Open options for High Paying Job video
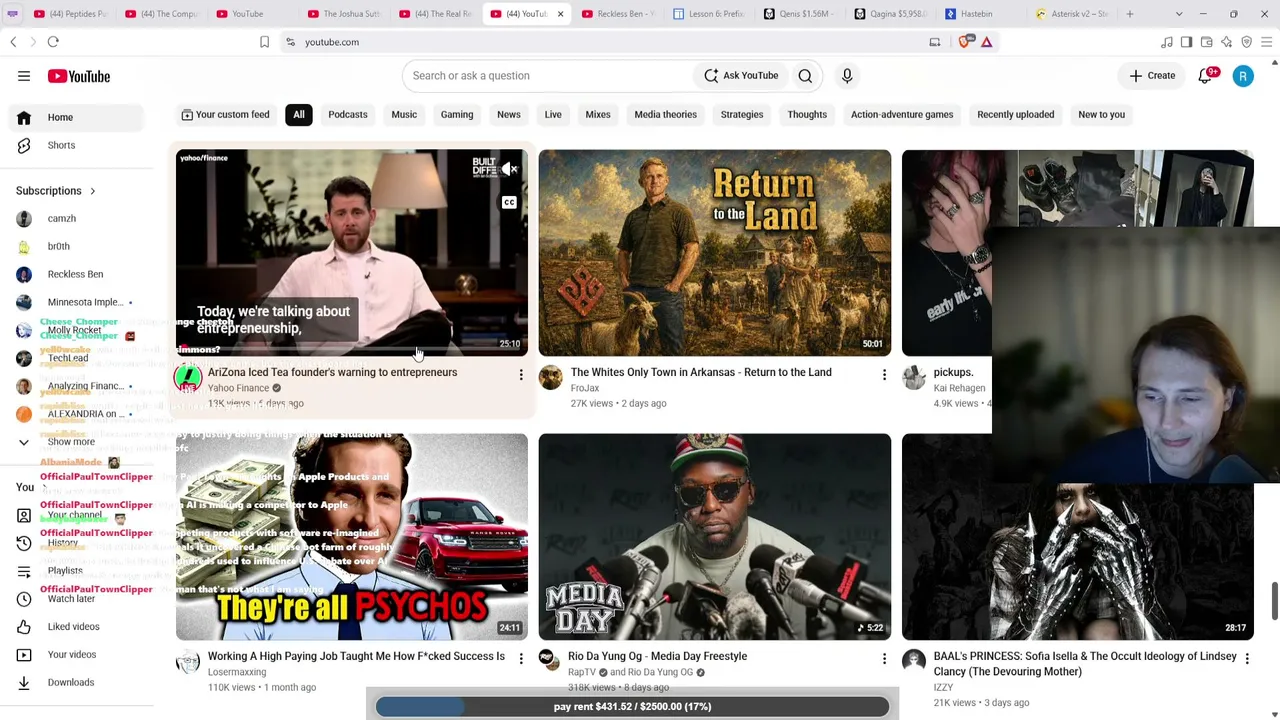The height and width of the screenshot is (720, 1280). tap(521, 659)
